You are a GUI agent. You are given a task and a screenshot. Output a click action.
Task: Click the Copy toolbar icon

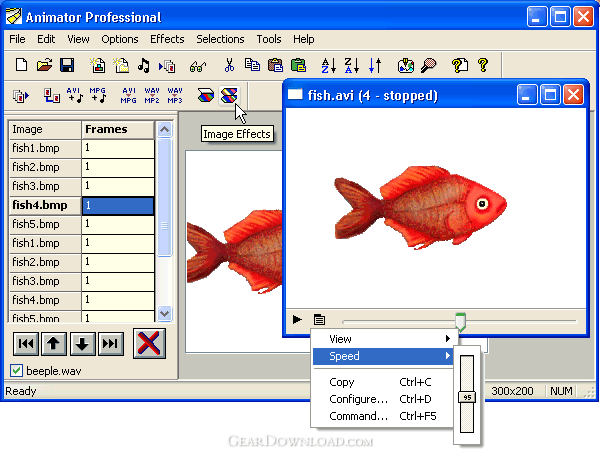tap(252, 65)
